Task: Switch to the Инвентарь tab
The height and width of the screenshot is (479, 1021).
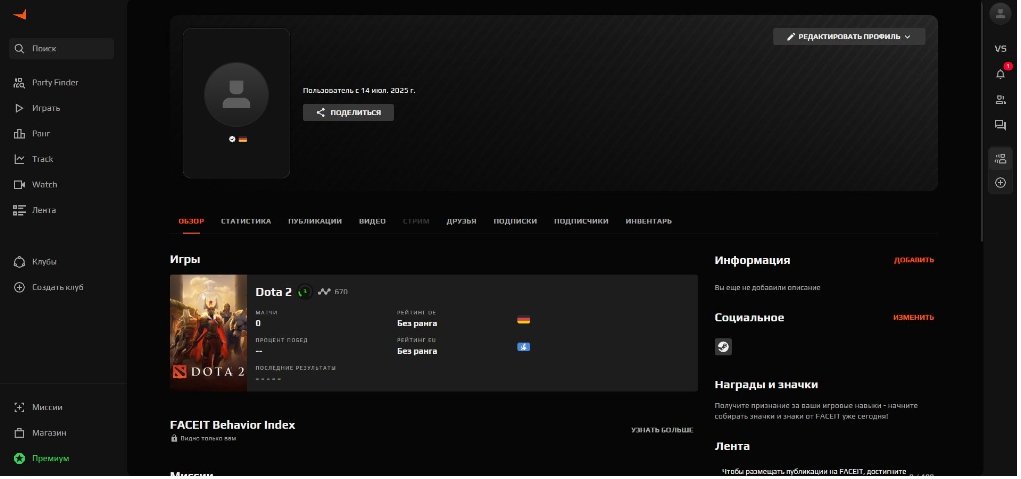Action: pos(648,221)
